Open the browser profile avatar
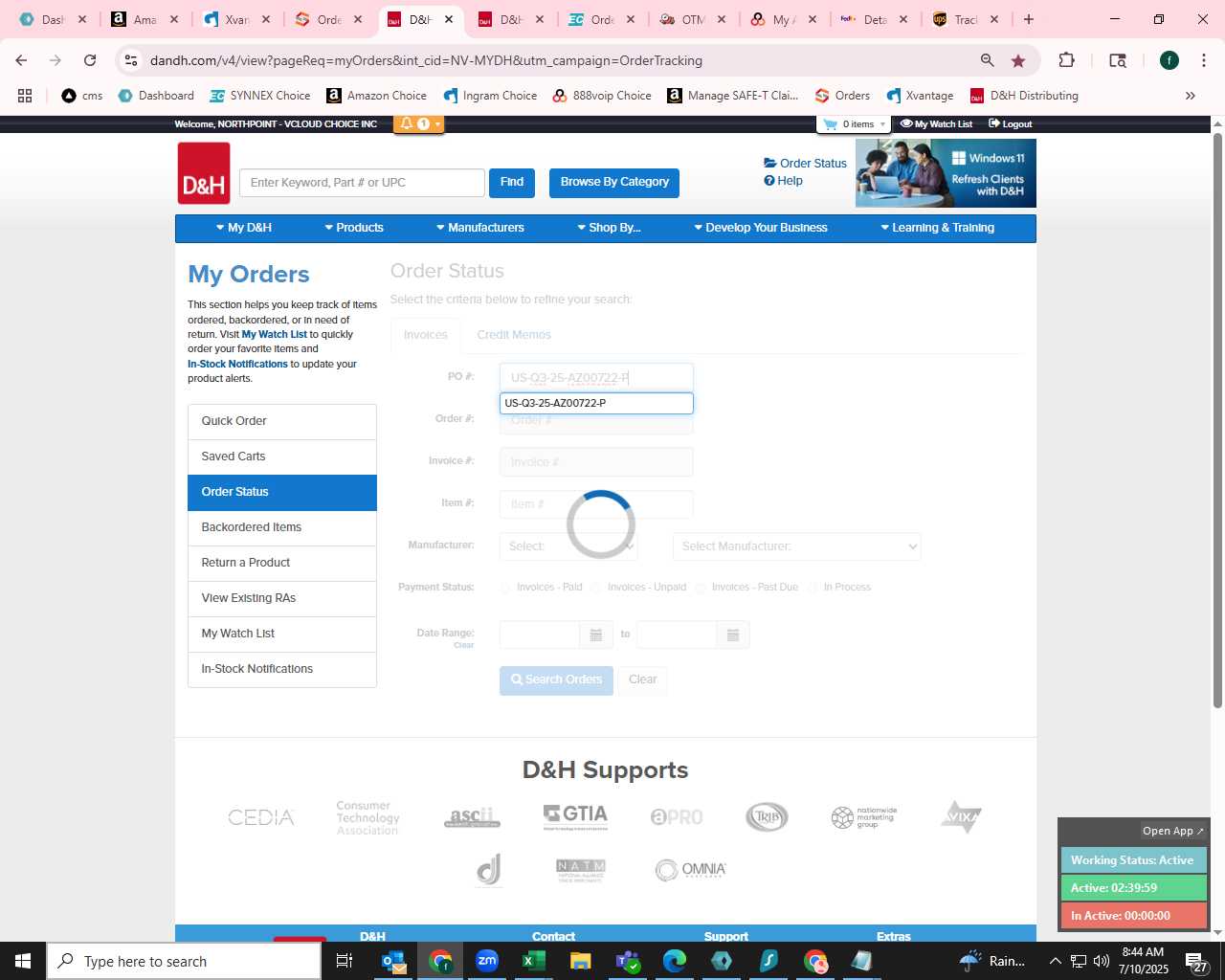The height and width of the screenshot is (980, 1225). coord(1169,60)
